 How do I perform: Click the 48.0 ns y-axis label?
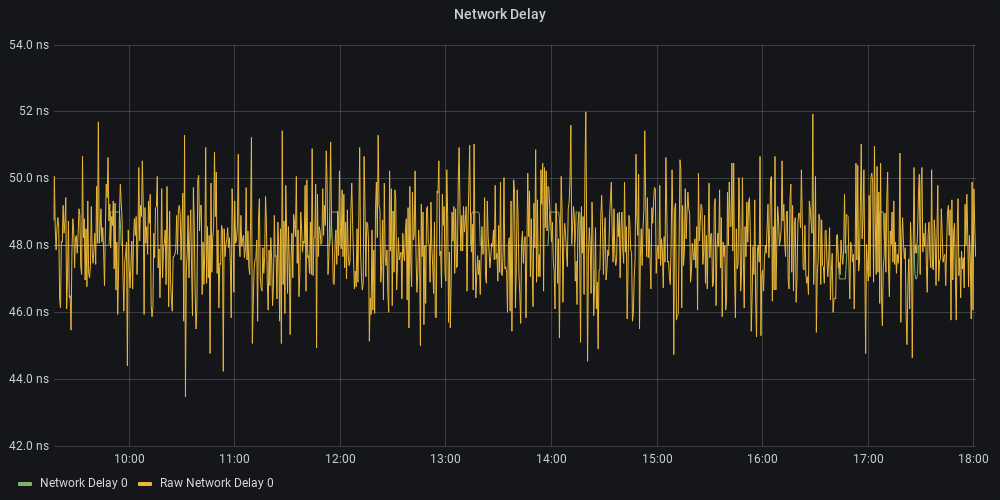pyautogui.click(x=29, y=245)
